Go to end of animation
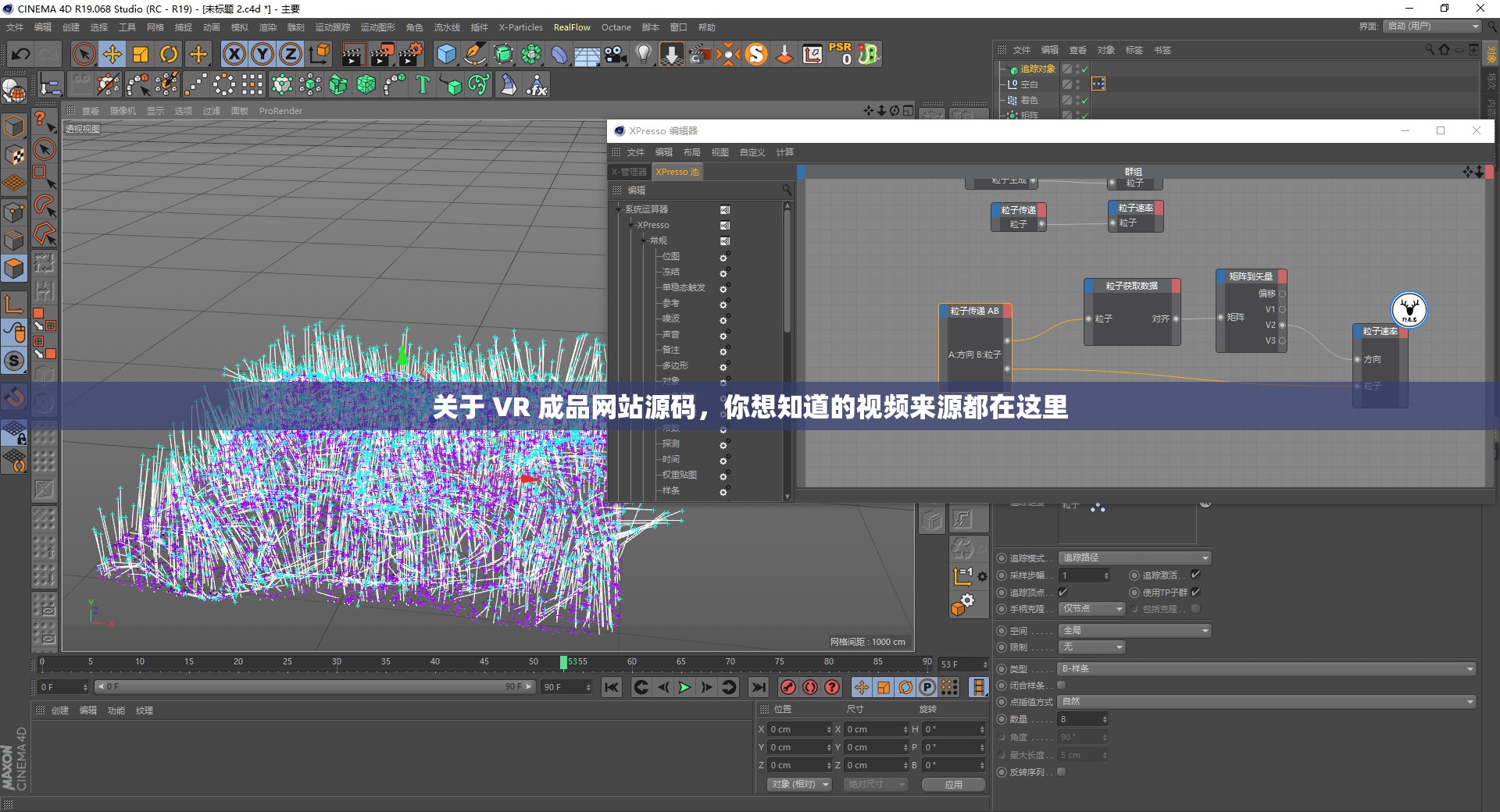1500x812 pixels. click(x=758, y=687)
